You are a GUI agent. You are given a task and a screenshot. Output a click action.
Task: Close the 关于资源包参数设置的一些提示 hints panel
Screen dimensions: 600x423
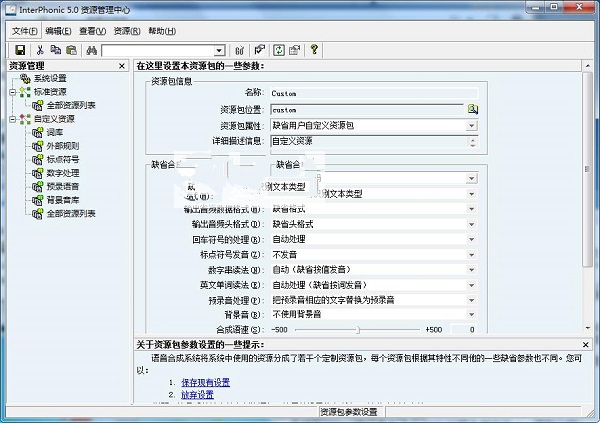coord(585,345)
